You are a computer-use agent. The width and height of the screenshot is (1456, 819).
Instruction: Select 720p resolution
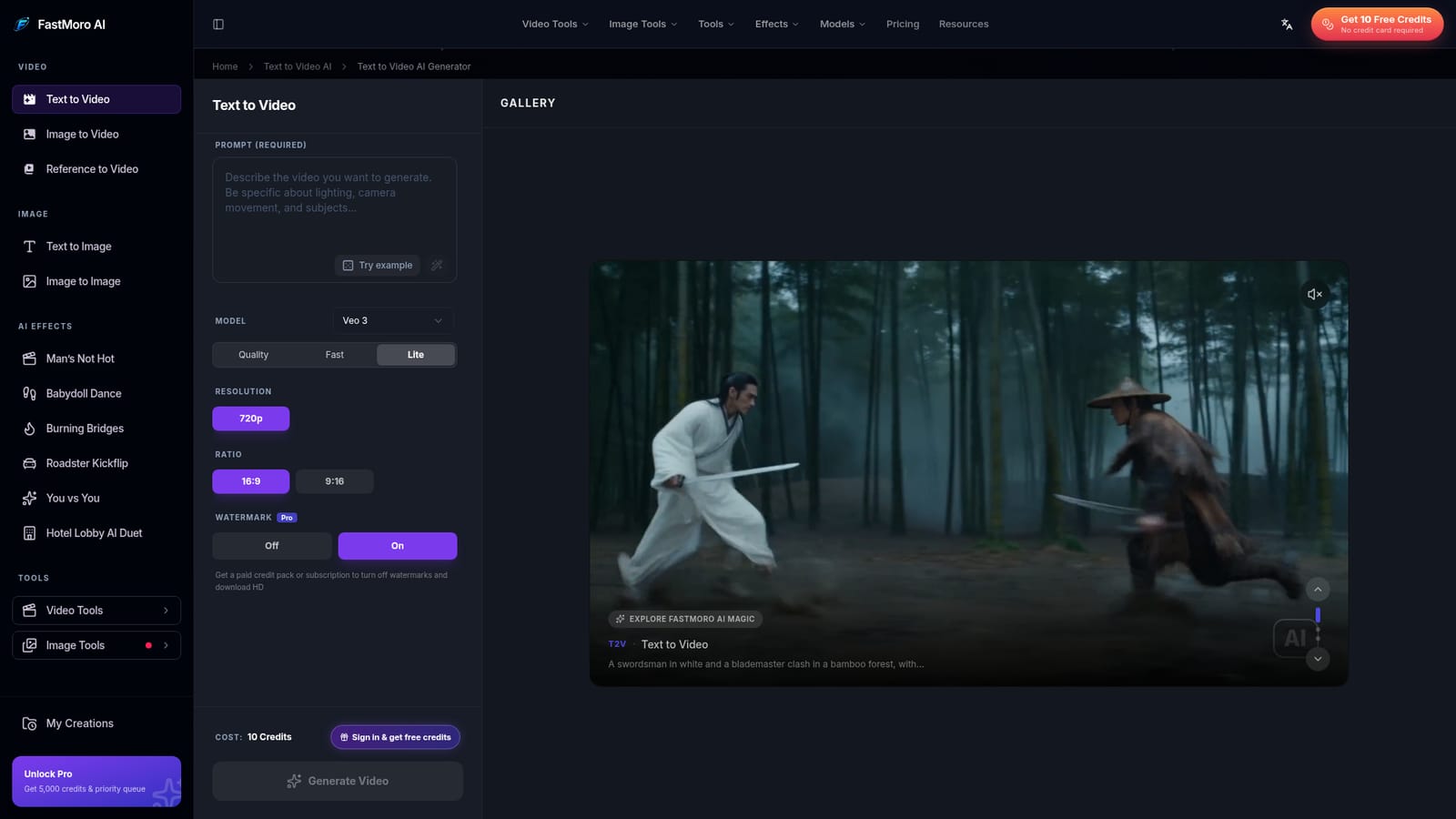coord(251,419)
